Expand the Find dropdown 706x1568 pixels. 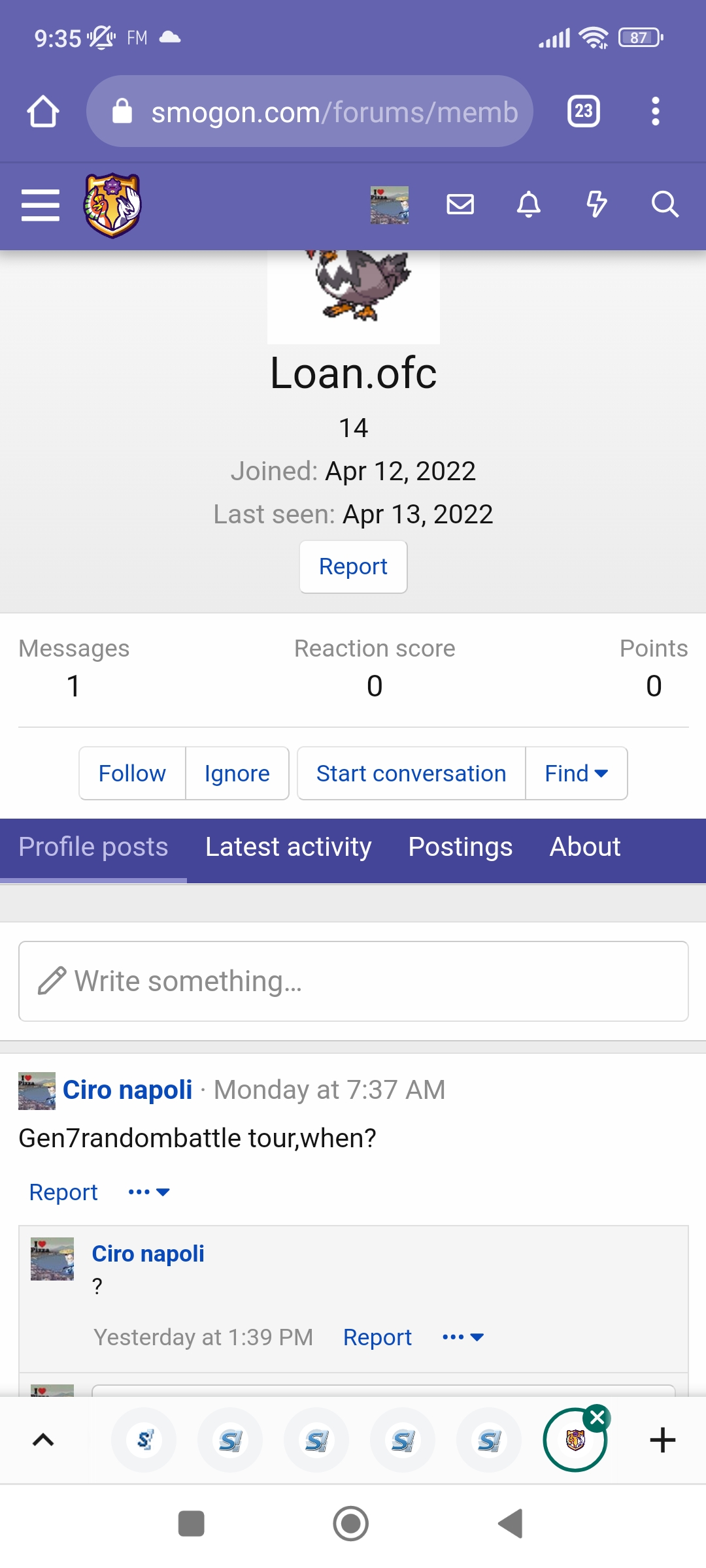pyautogui.click(x=577, y=774)
